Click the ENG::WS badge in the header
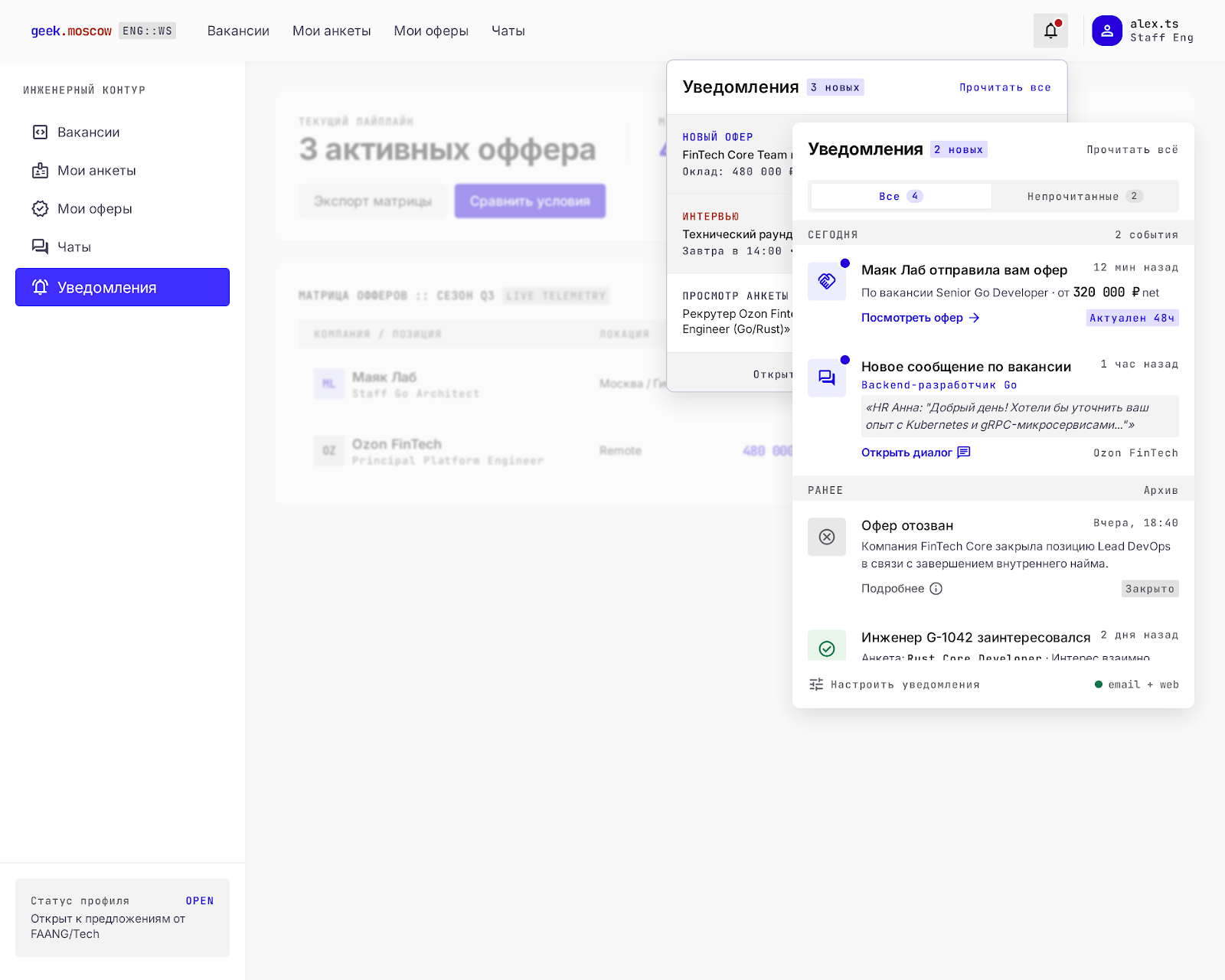Screen dimensions: 1225x980 point(148,31)
